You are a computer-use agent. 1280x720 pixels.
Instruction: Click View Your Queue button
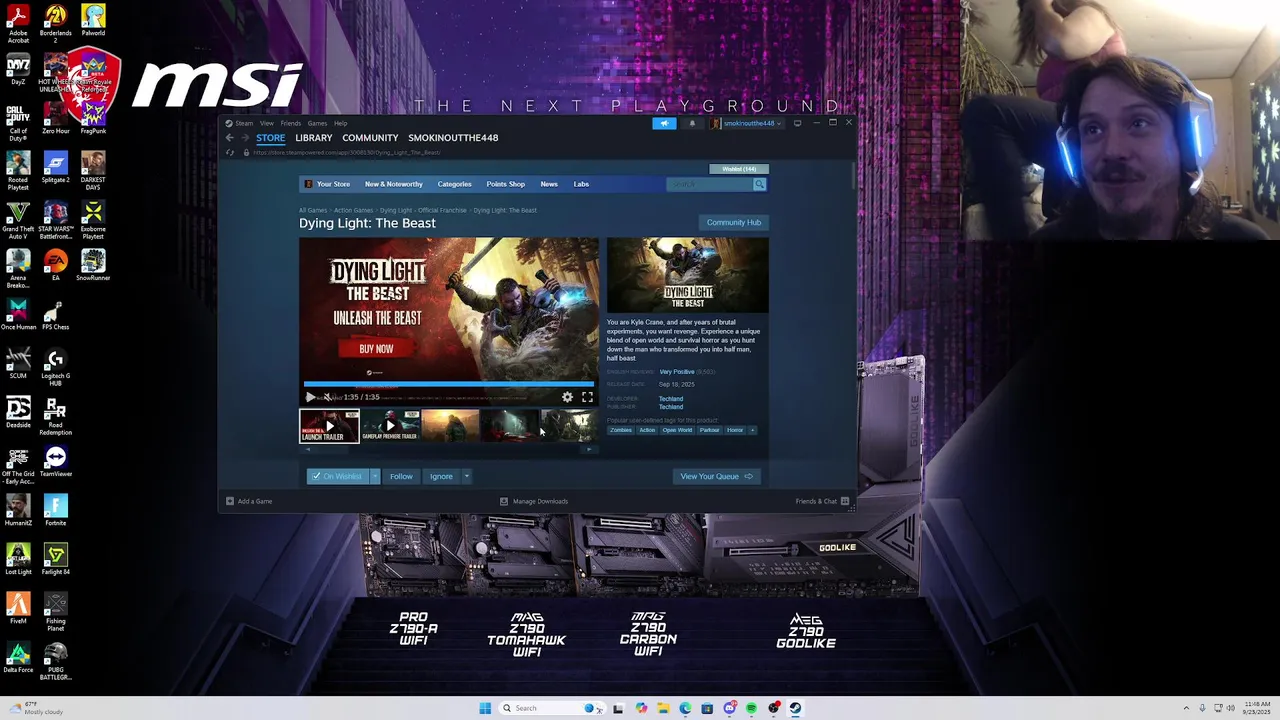click(x=716, y=476)
